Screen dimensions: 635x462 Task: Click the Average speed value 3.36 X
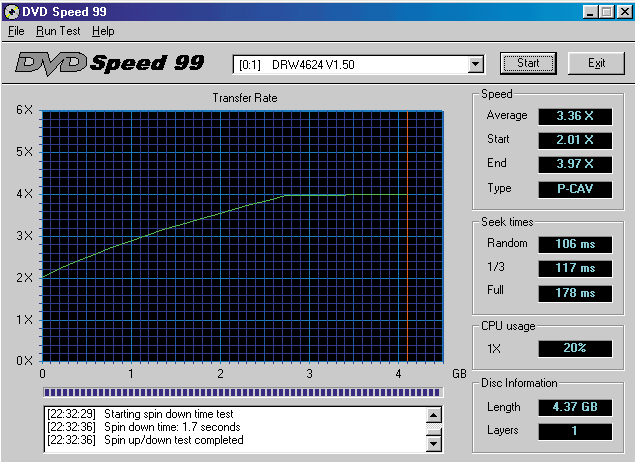point(575,116)
